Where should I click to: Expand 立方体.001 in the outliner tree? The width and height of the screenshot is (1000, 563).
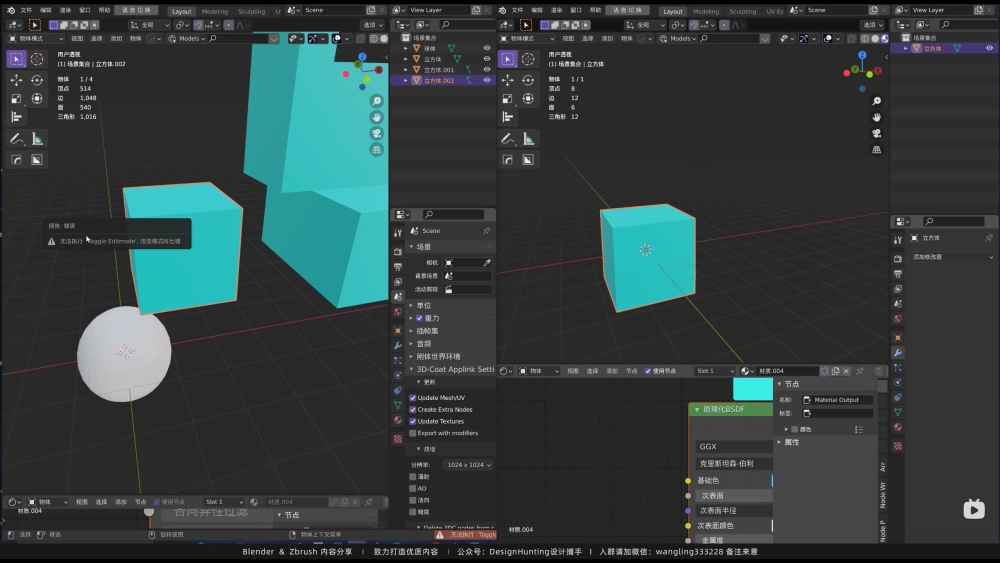pos(406,69)
